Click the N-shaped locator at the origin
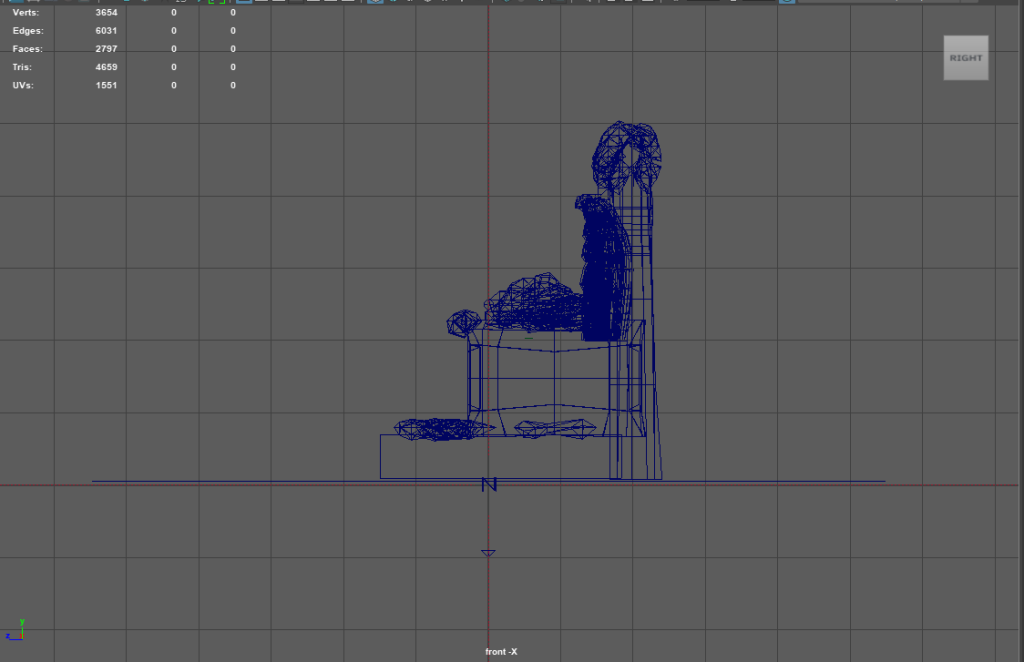 click(489, 485)
